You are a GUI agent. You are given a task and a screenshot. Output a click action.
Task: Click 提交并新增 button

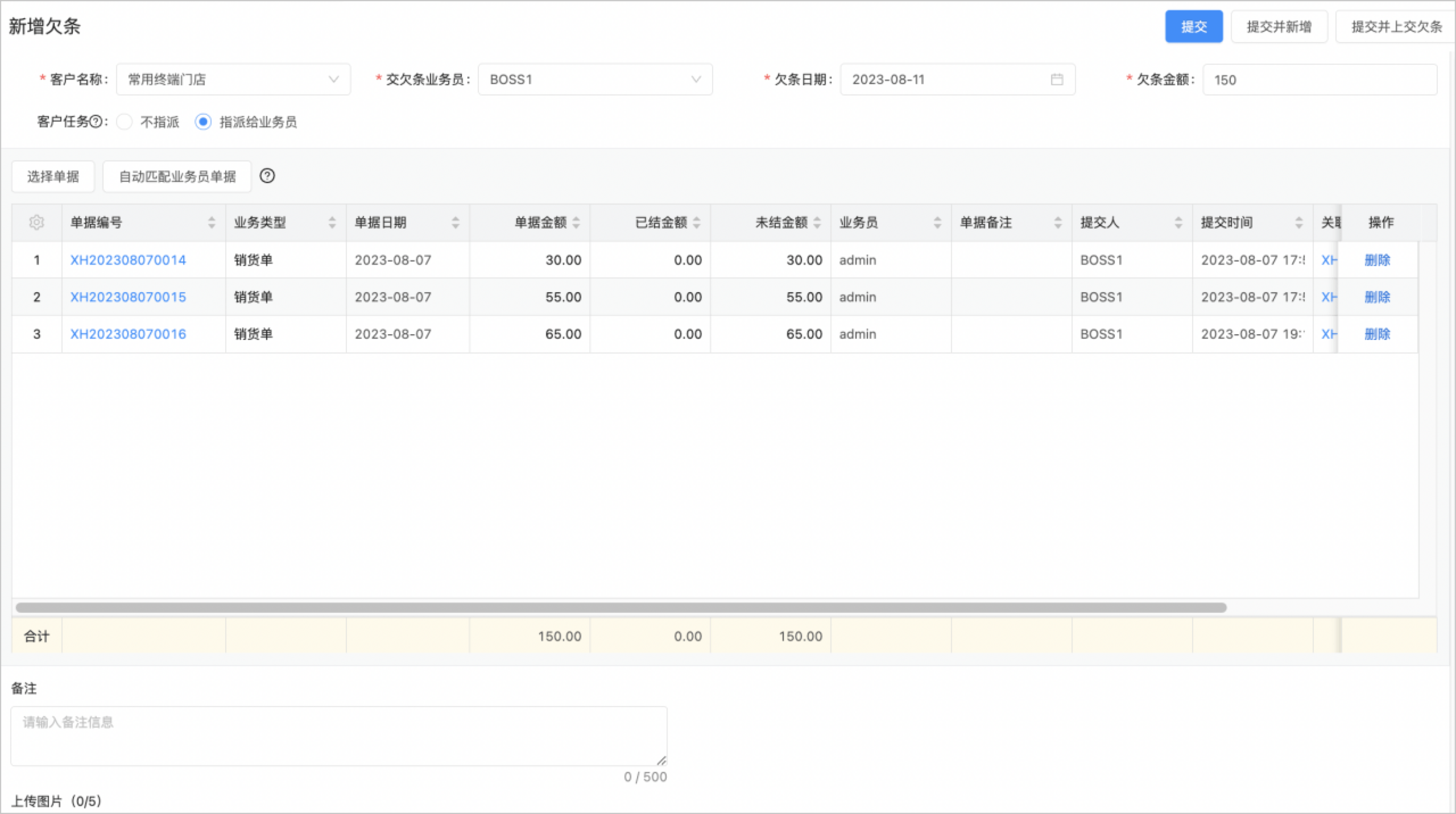click(x=1279, y=27)
